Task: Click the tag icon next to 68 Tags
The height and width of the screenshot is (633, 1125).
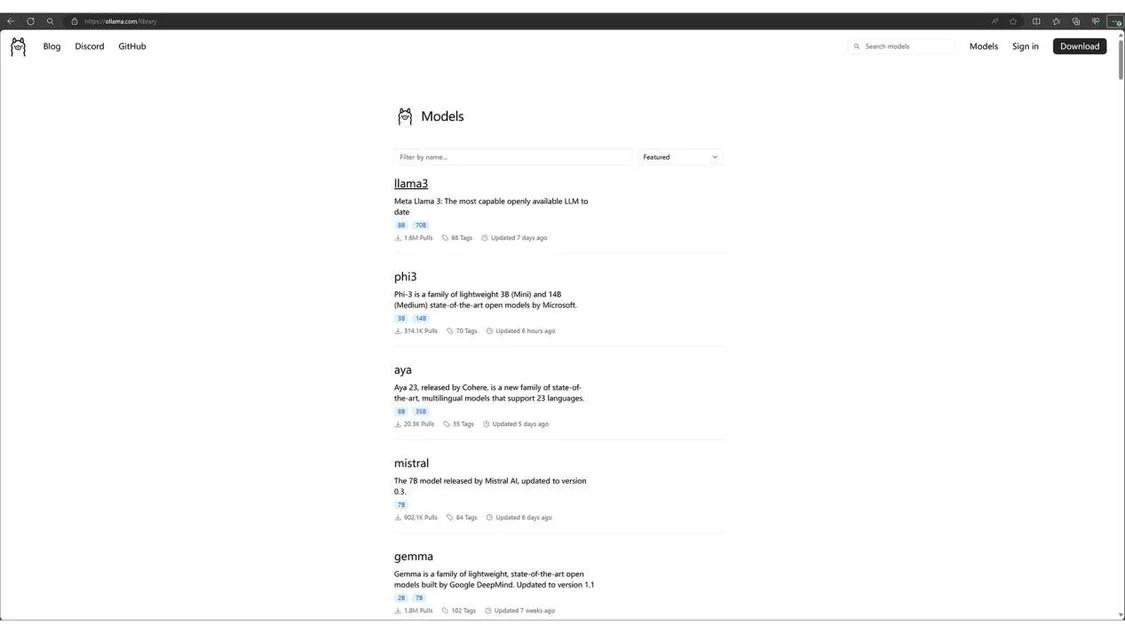Action: click(x=445, y=238)
